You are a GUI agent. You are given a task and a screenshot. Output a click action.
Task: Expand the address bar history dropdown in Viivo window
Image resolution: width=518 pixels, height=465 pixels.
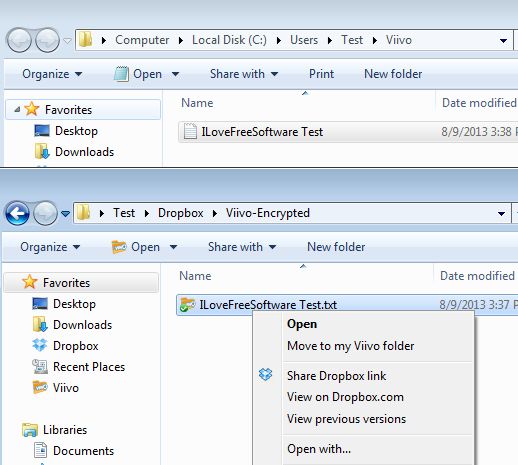[503, 40]
